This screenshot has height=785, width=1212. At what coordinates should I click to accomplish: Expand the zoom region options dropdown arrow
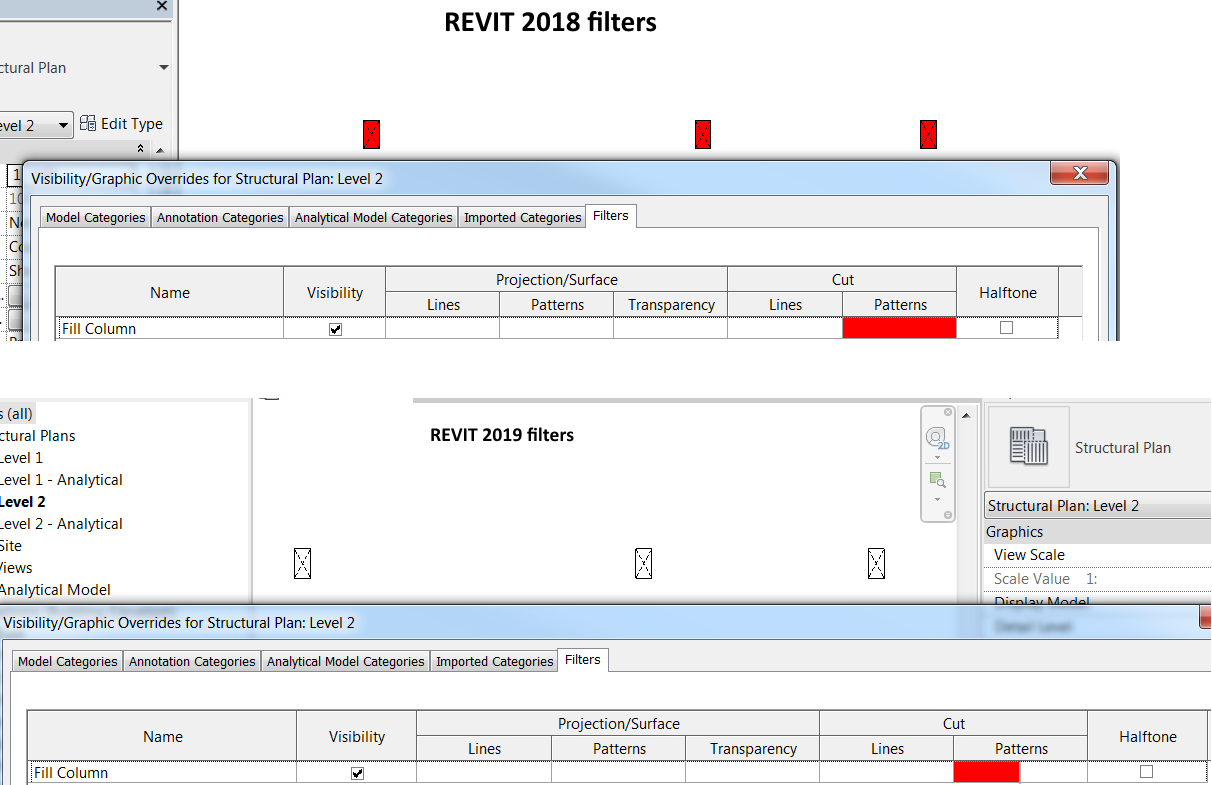[x=937, y=498]
